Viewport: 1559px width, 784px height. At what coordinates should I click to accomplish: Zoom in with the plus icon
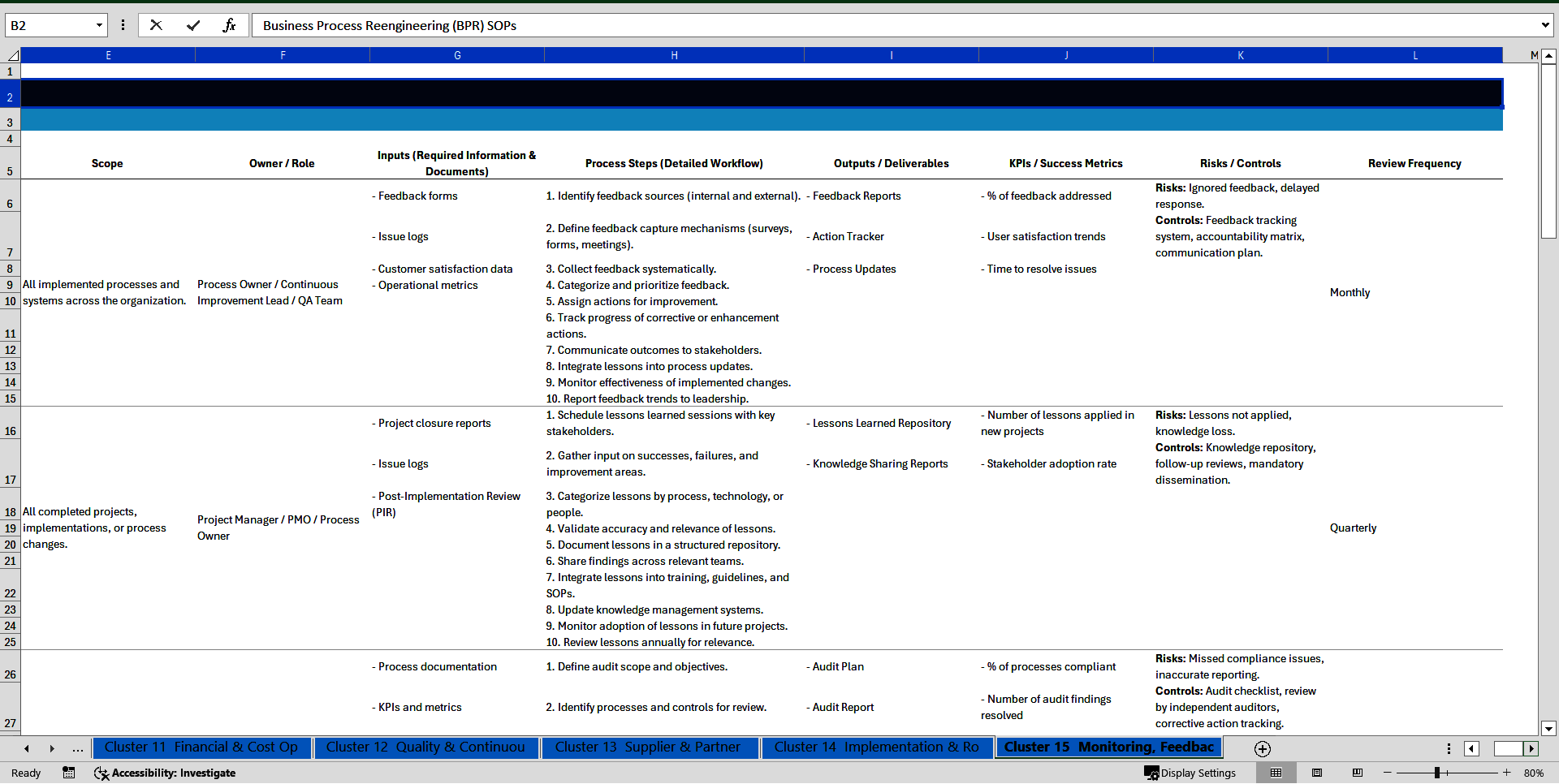coord(1508,773)
